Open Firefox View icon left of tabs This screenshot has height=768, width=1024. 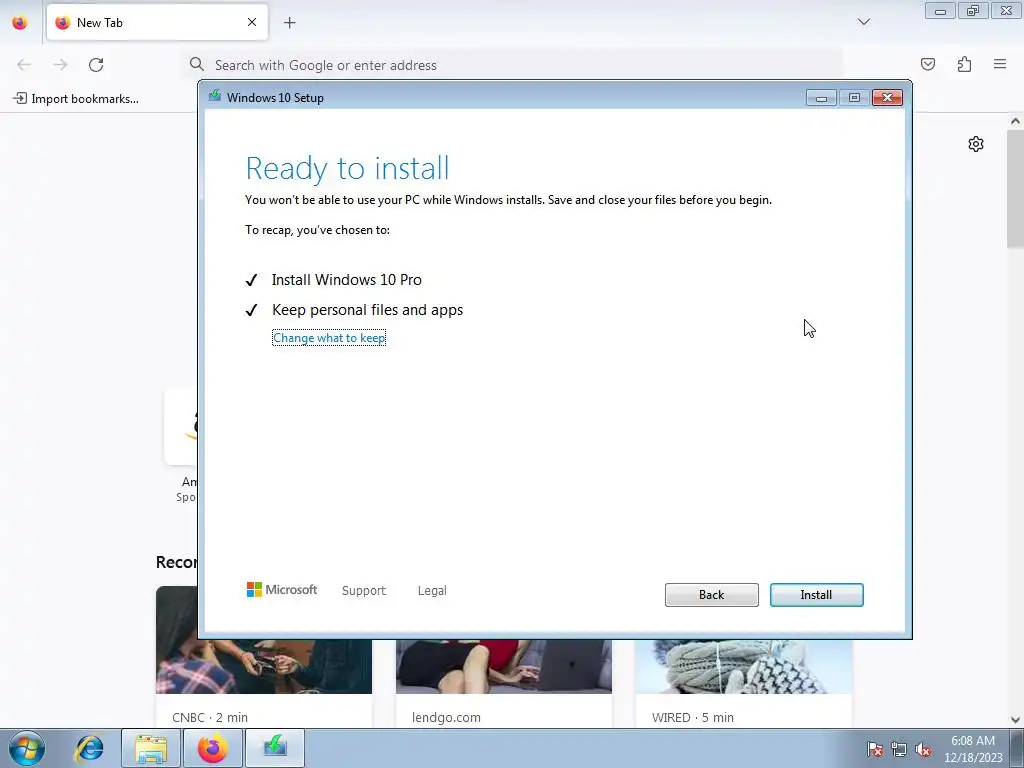20,22
